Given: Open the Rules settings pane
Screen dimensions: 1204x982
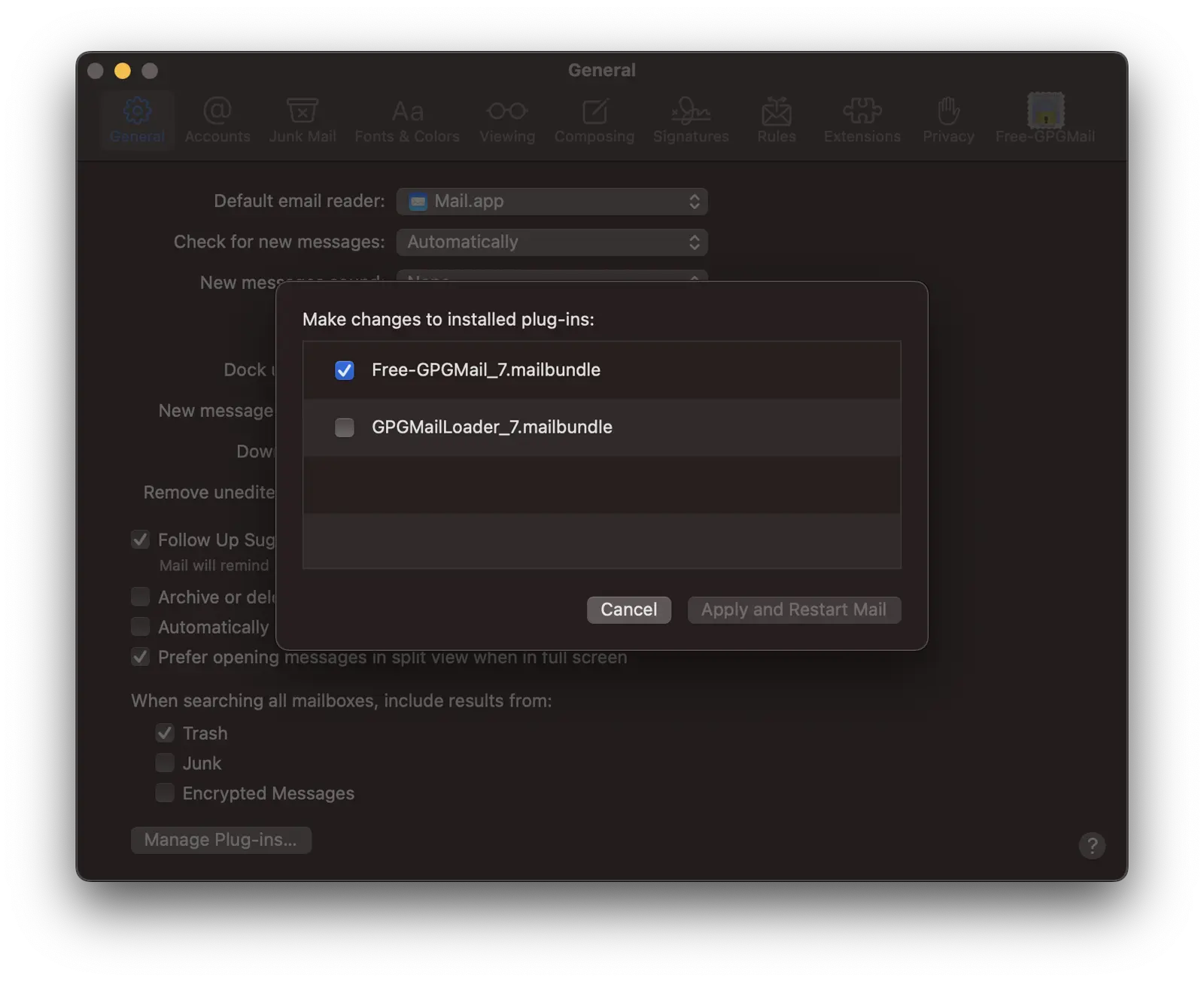Looking at the screenshot, I should [x=776, y=119].
